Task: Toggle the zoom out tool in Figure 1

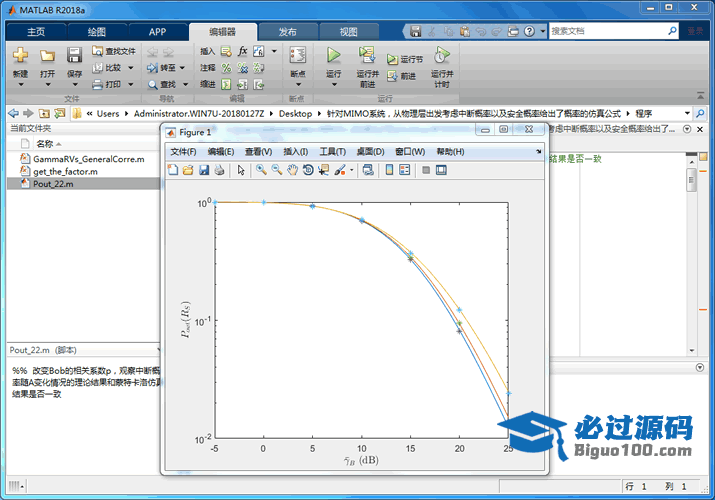Action: point(277,170)
